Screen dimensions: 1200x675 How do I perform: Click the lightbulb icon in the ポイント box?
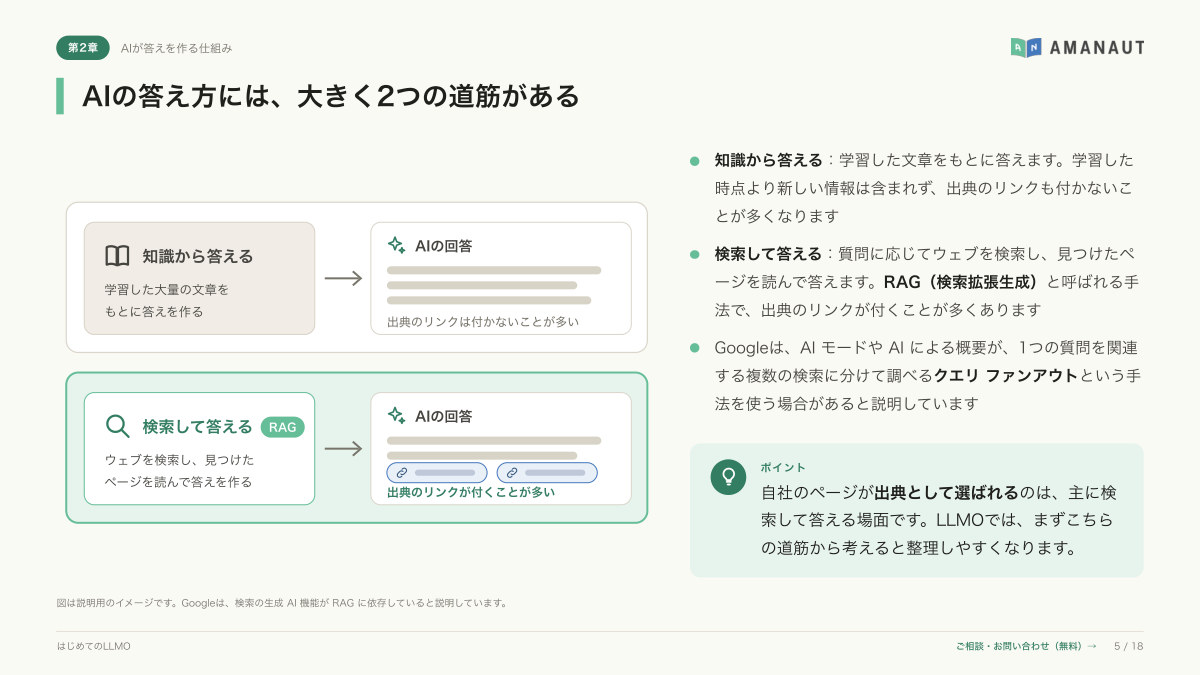coord(728,476)
